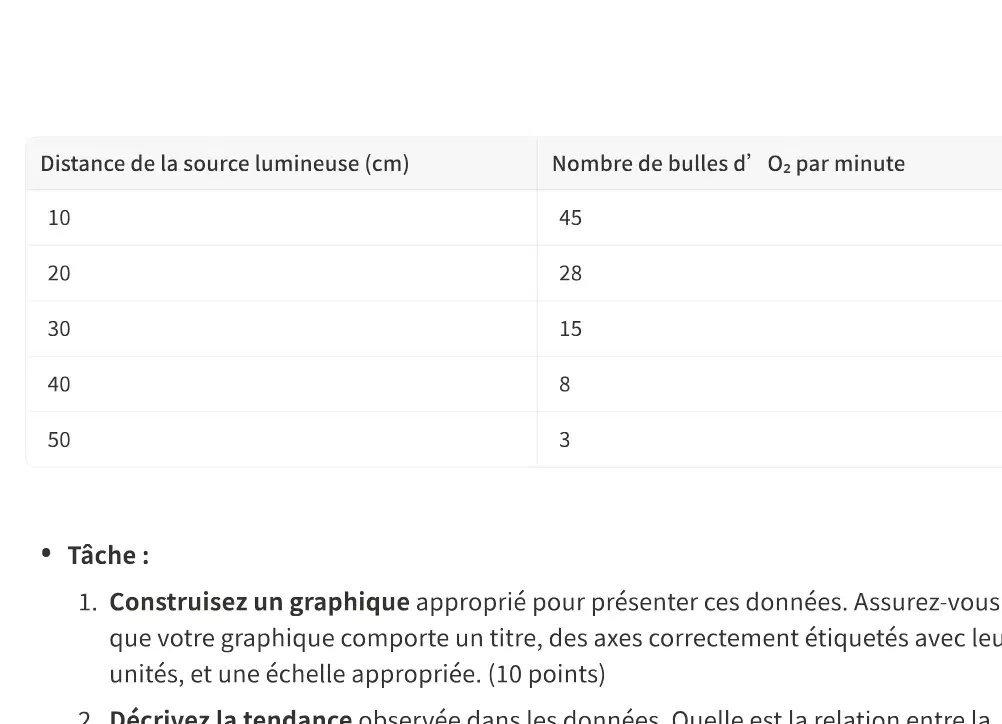The width and height of the screenshot is (1002, 724).
Task: Click the bubble count value 3
Action: [565, 440]
